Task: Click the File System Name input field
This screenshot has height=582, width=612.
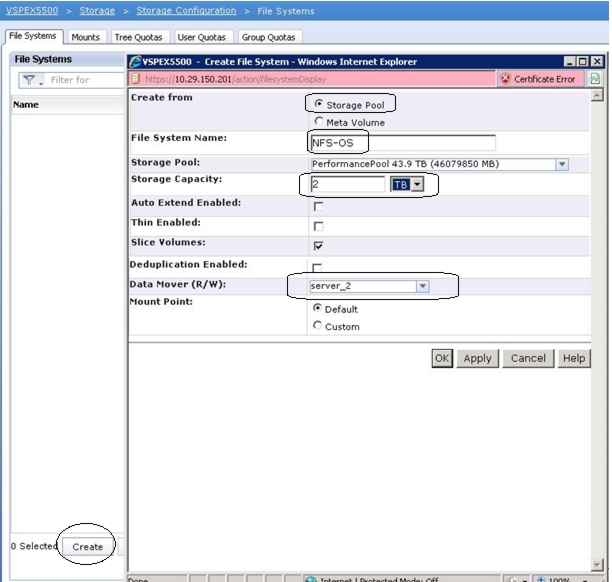Action: [403, 143]
